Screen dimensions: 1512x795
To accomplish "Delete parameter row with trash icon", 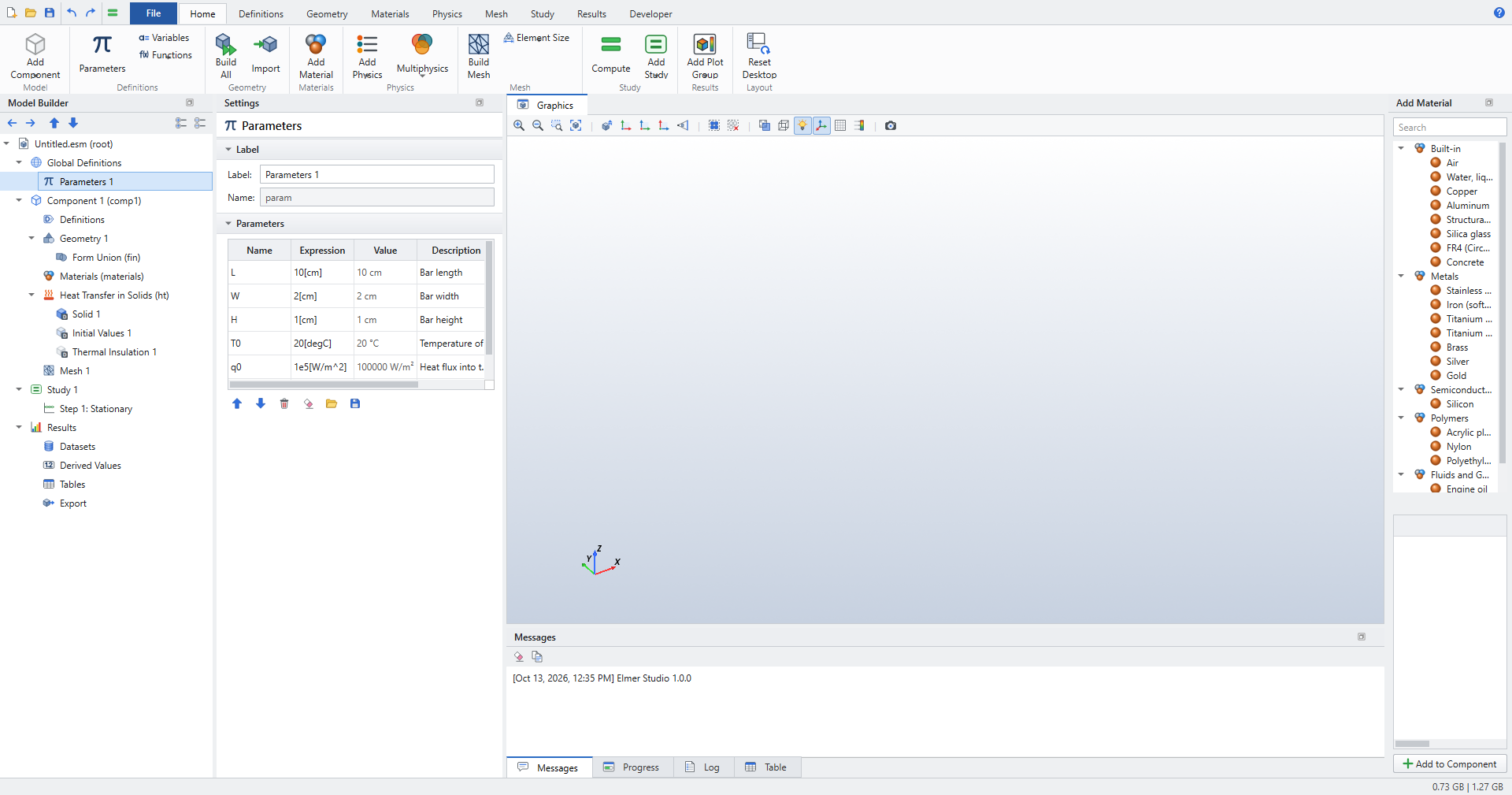I will pyautogui.click(x=284, y=403).
